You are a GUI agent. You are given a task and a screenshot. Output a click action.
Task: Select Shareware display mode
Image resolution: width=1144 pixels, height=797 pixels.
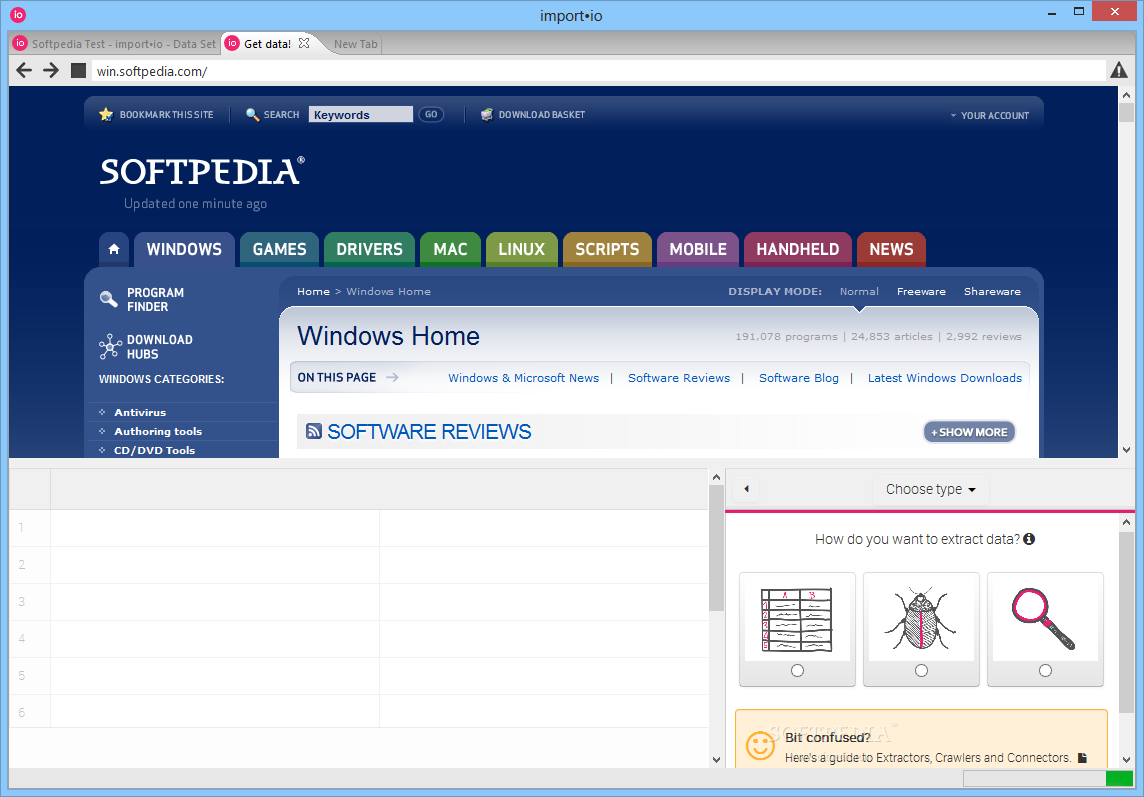[x=992, y=291]
